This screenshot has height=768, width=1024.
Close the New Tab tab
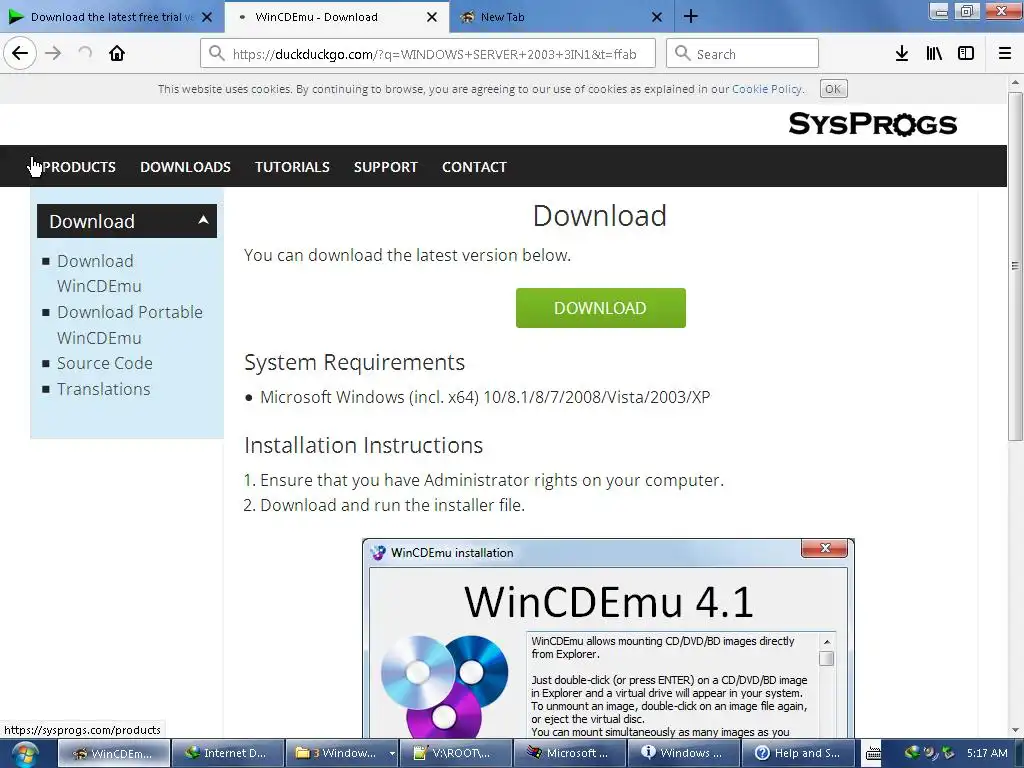pyautogui.click(x=657, y=17)
